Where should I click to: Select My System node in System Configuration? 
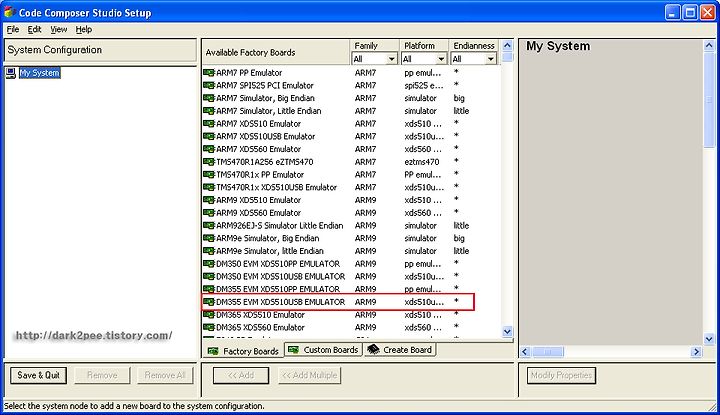point(39,73)
